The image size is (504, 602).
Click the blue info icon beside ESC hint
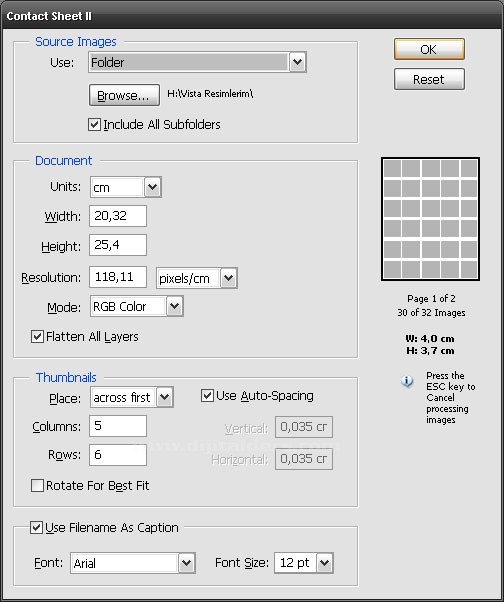click(x=407, y=381)
